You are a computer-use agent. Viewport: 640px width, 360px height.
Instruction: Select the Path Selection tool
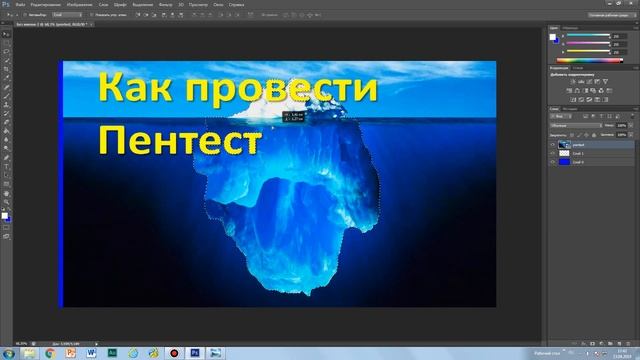pos(6,176)
